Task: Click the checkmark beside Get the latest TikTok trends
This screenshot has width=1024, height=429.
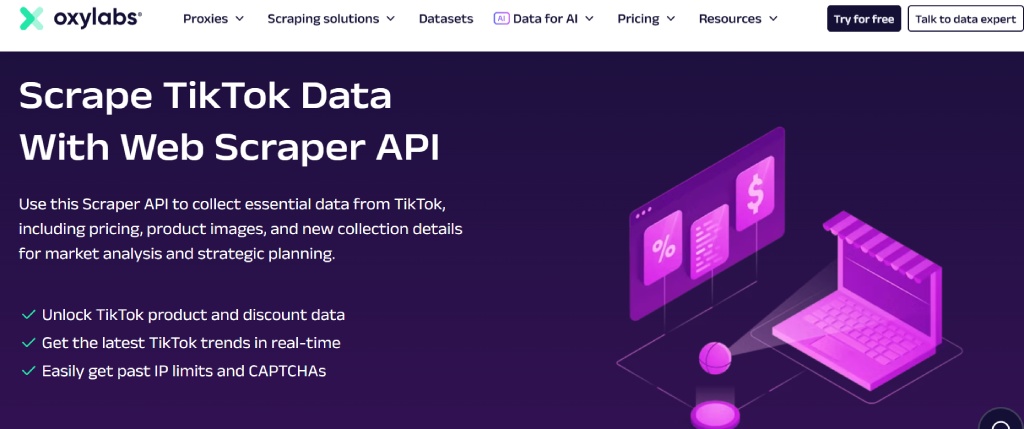Action: (x=28, y=343)
